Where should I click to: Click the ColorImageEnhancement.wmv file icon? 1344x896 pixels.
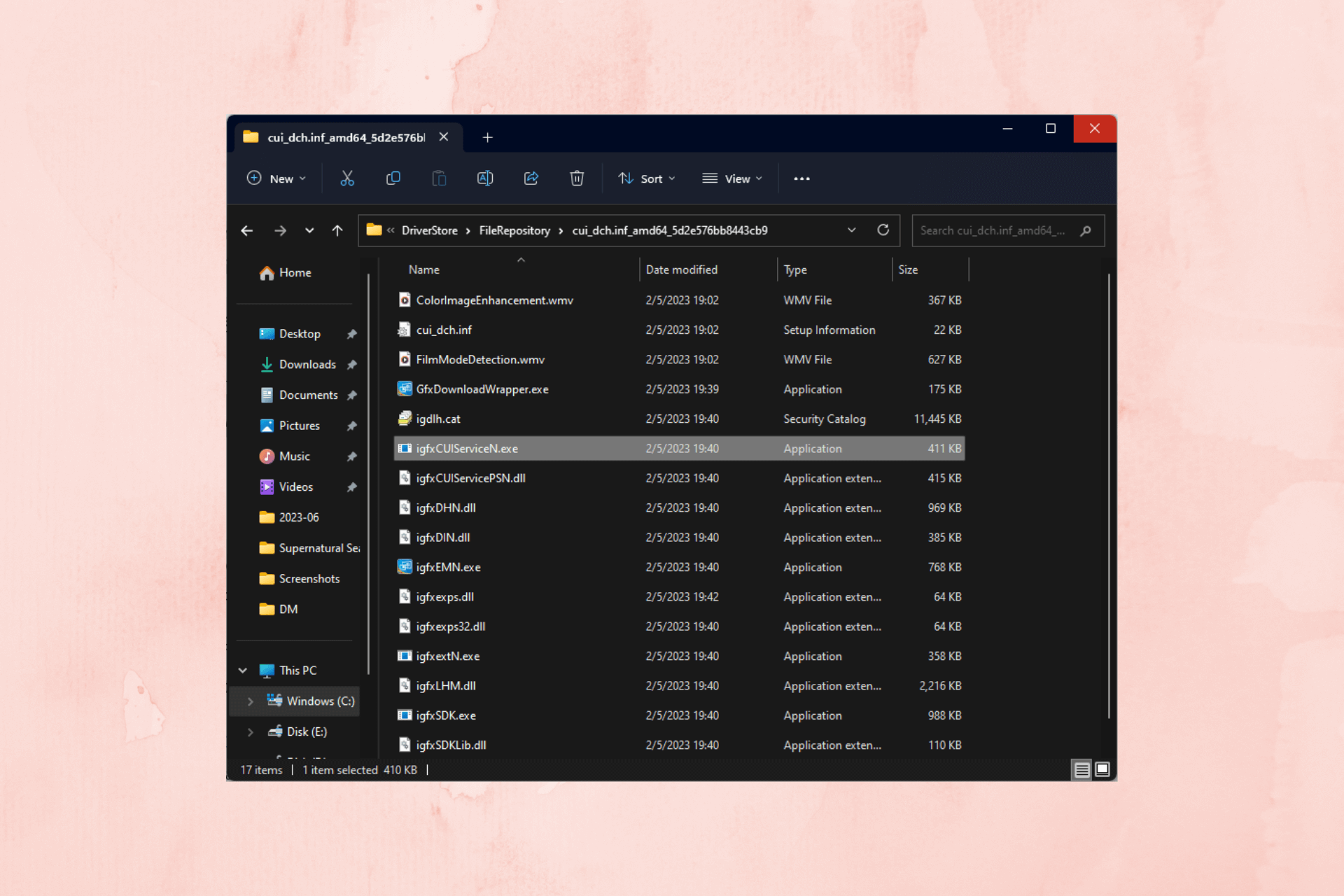(407, 299)
